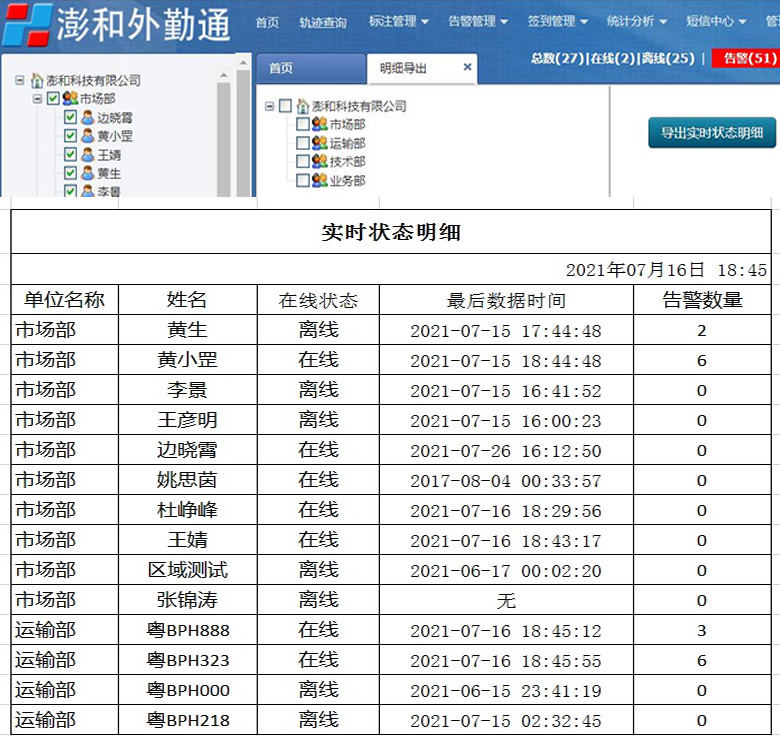Click the 黄小罡 user icon
780x736 pixels.
[x=88, y=136]
